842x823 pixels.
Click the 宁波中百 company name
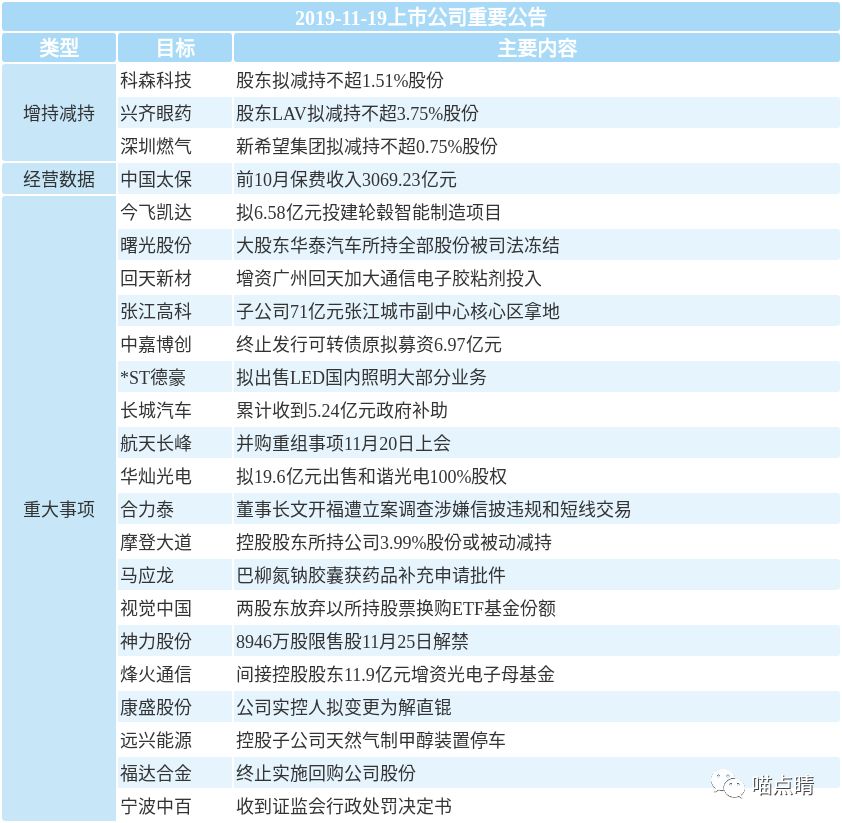pos(156,806)
